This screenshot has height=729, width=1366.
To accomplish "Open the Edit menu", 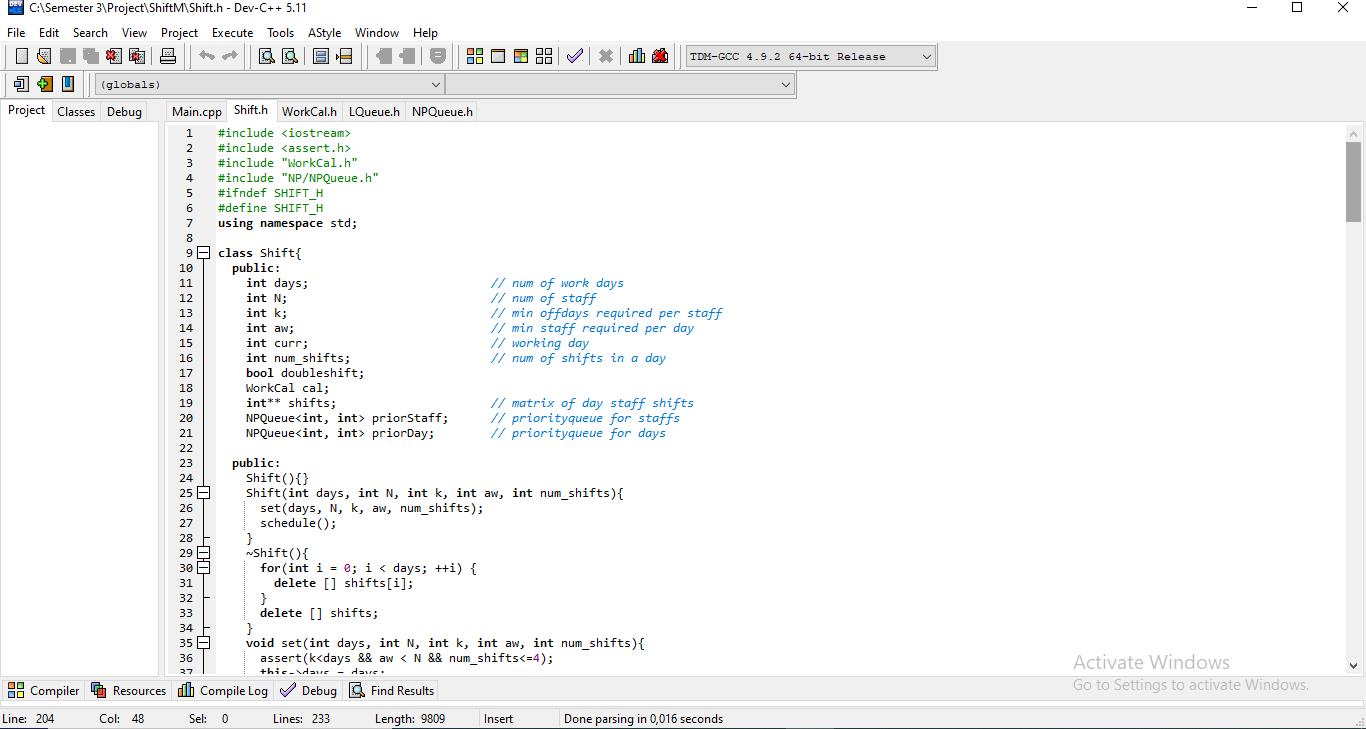I will tap(49, 33).
